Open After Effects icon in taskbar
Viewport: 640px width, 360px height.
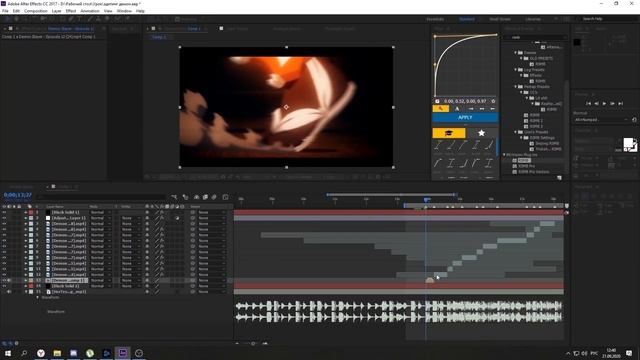tap(122, 353)
